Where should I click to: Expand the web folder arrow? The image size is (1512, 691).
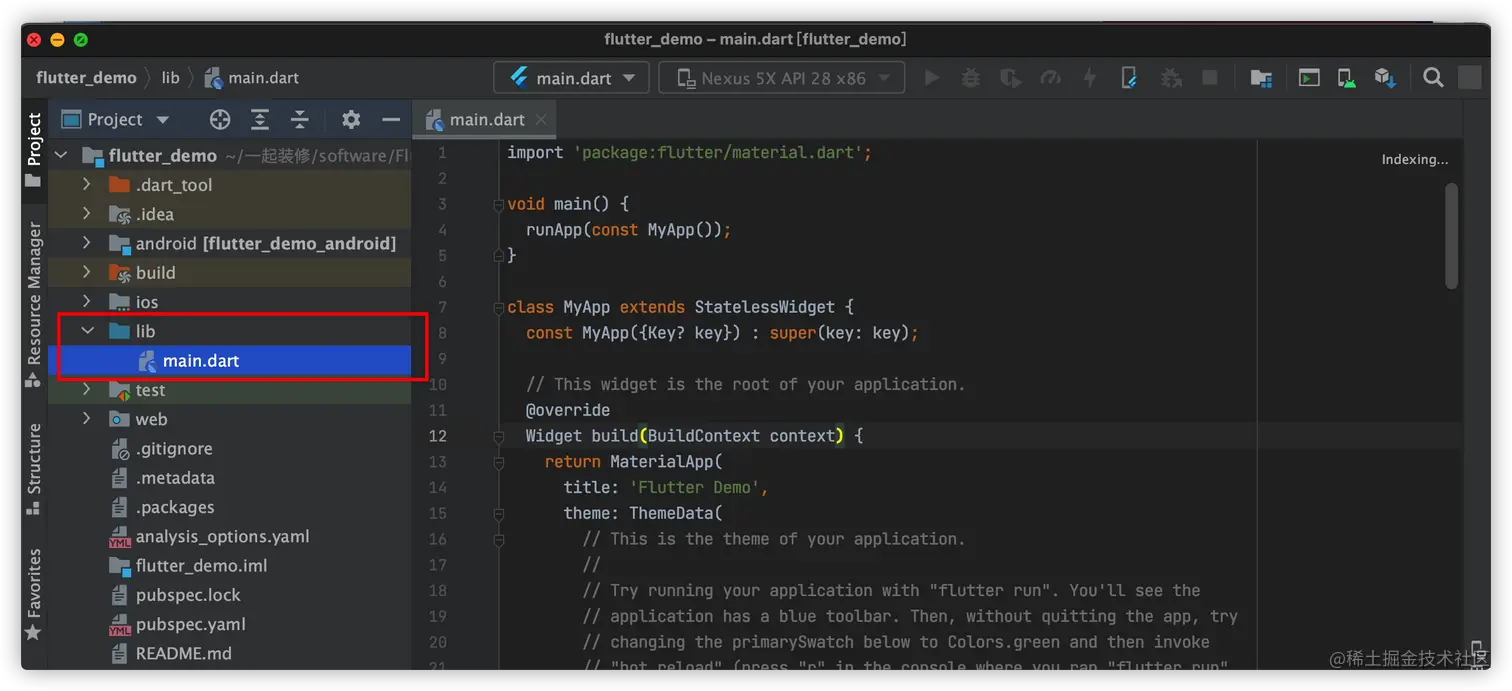tap(87, 419)
